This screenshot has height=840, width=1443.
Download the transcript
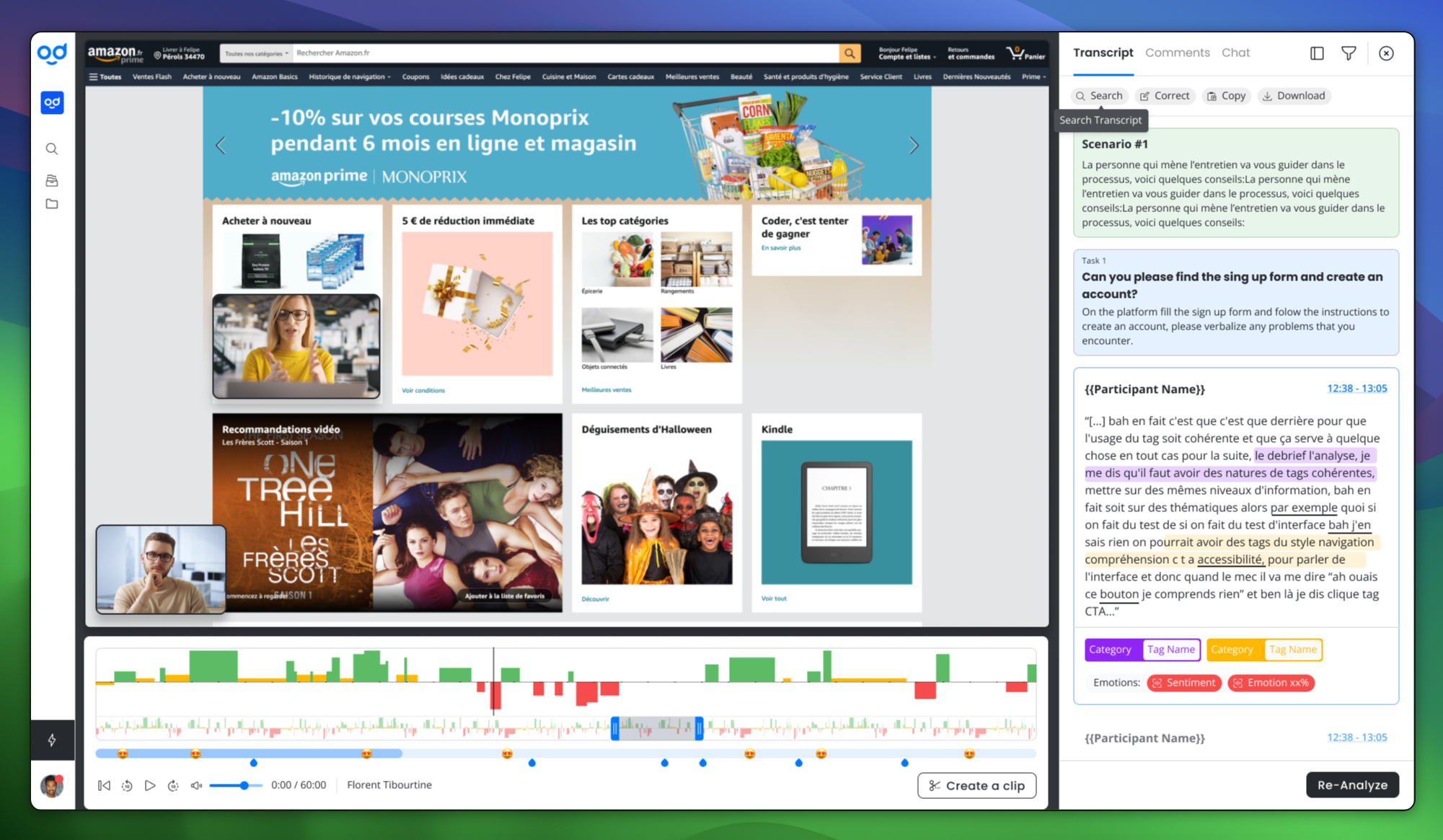point(1294,96)
